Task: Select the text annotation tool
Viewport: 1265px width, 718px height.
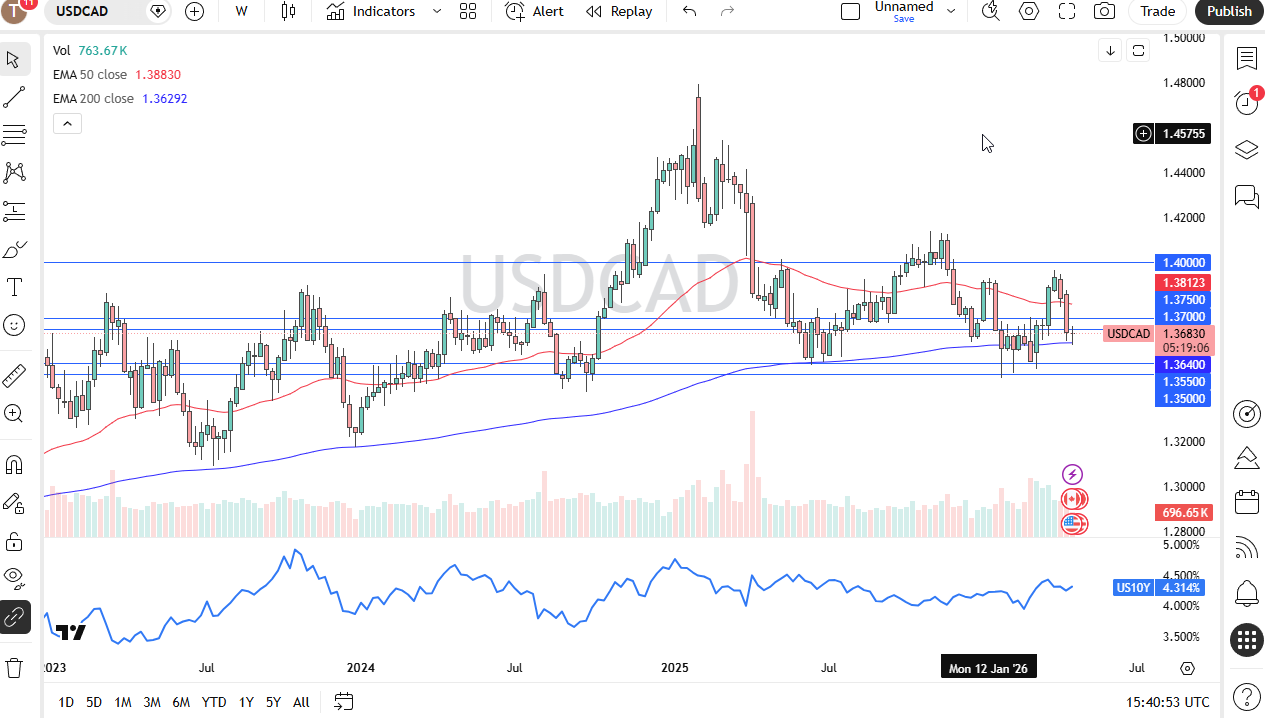Action: point(14,288)
